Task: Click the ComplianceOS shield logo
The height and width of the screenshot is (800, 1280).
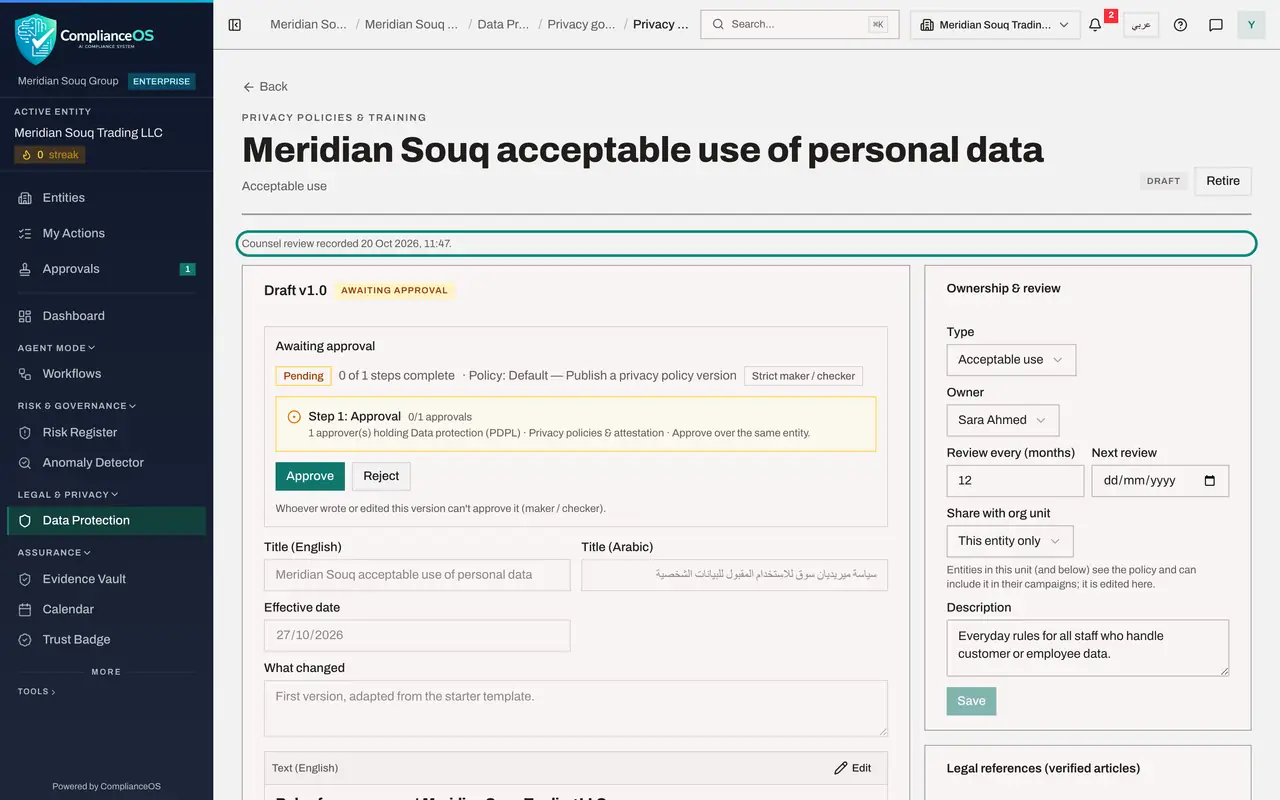Action: 36,39
